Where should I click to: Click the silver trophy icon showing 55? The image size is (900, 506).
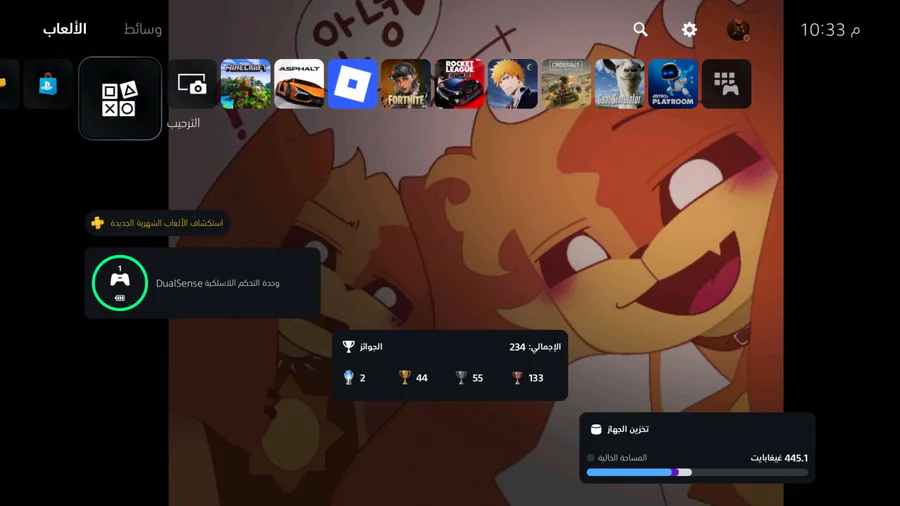(461, 377)
